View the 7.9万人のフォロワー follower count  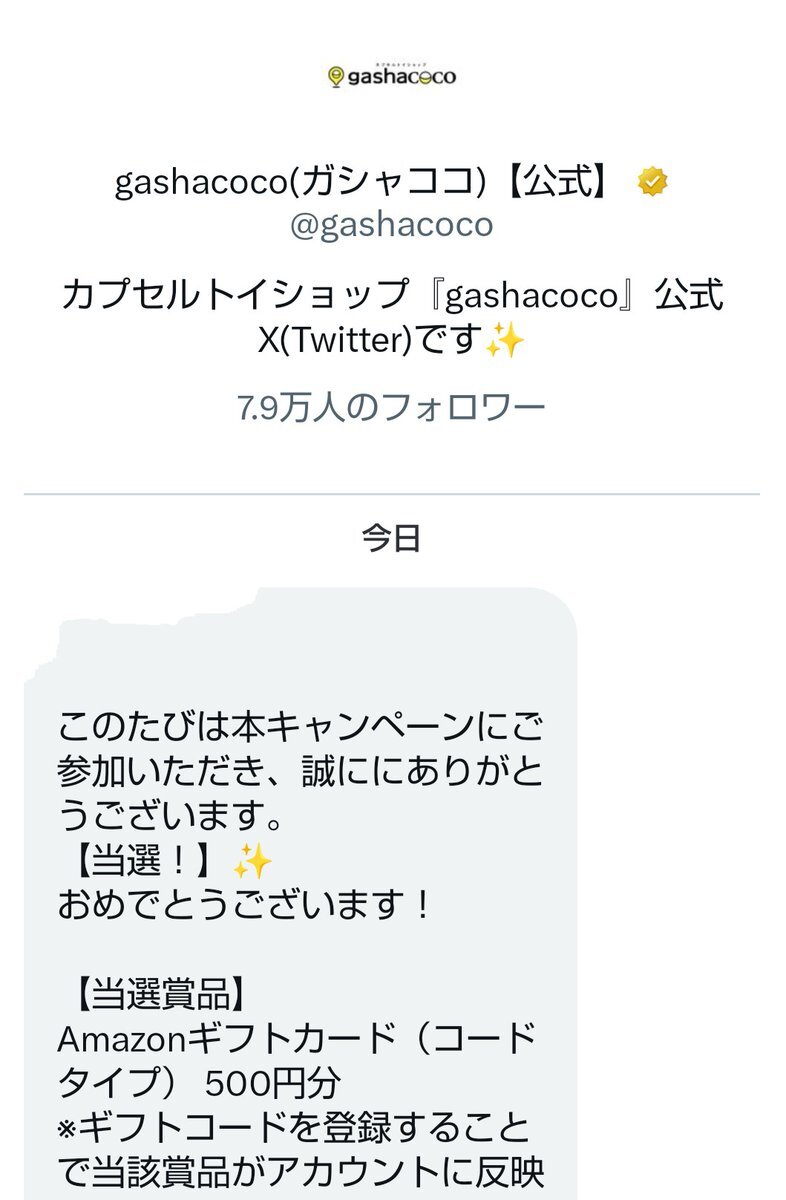[x=392, y=408]
